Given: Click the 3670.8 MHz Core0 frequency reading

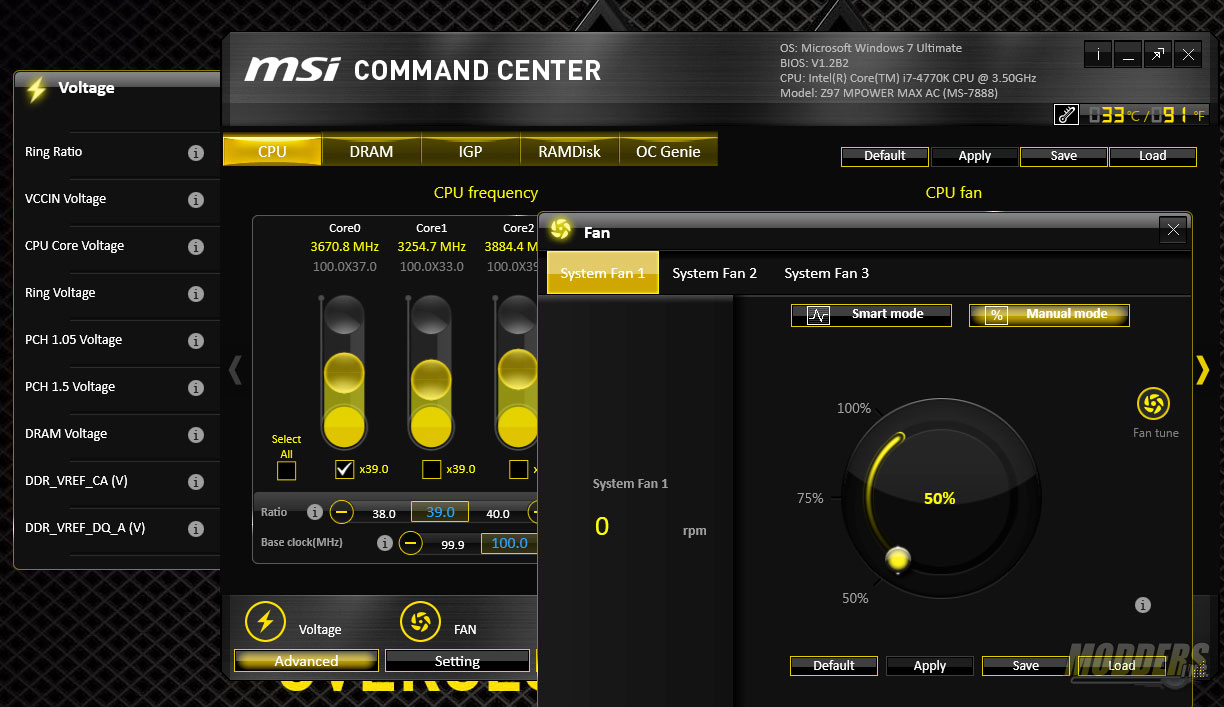Looking at the screenshot, I should (x=345, y=247).
